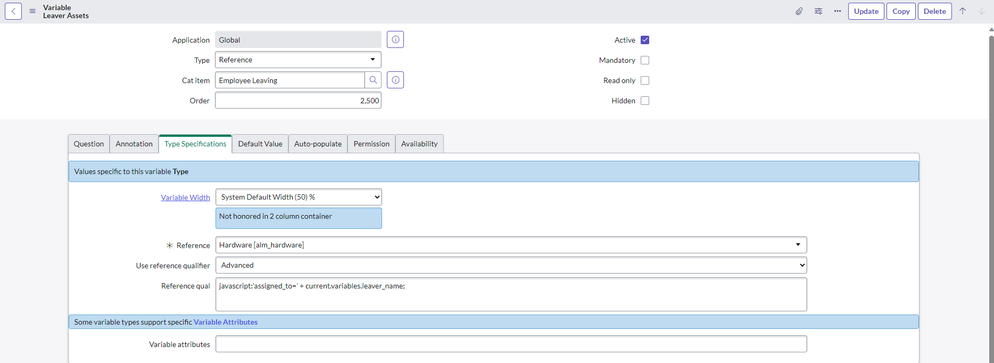Expand the Variable Width dropdown
This screenshot has height=363, width=994.
(299, 197)
